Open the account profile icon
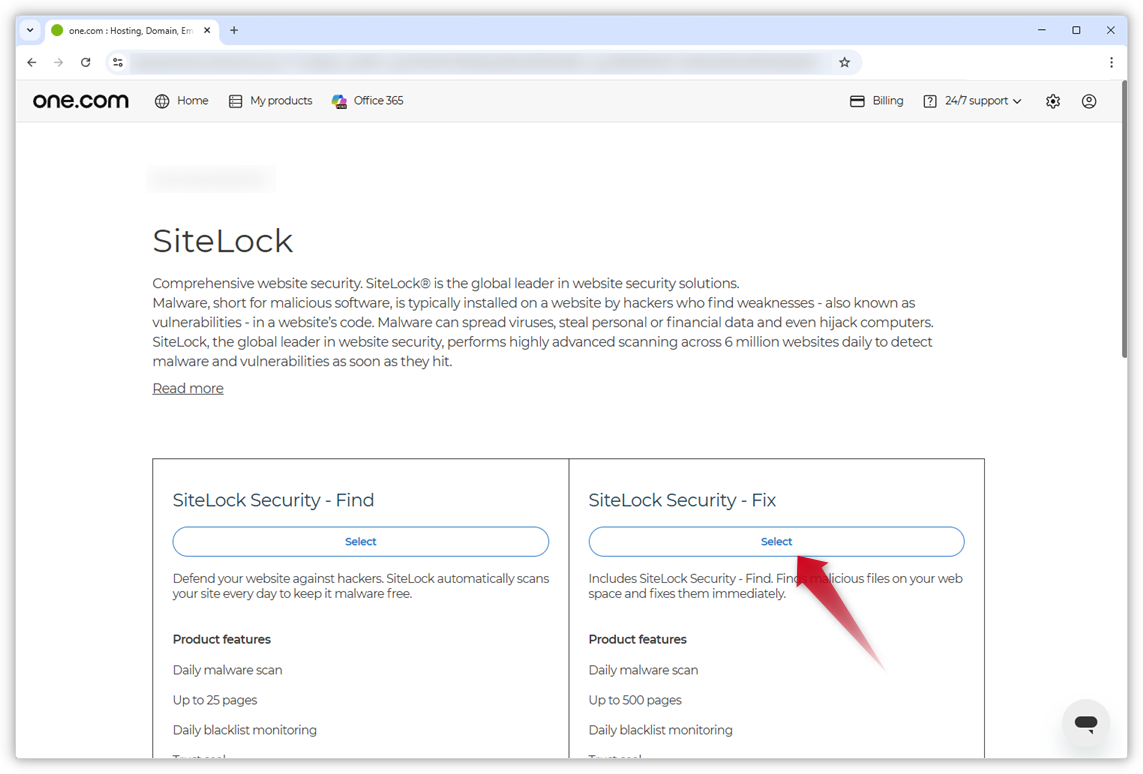Screen dimensions: 1143x774 [1089, 101]
